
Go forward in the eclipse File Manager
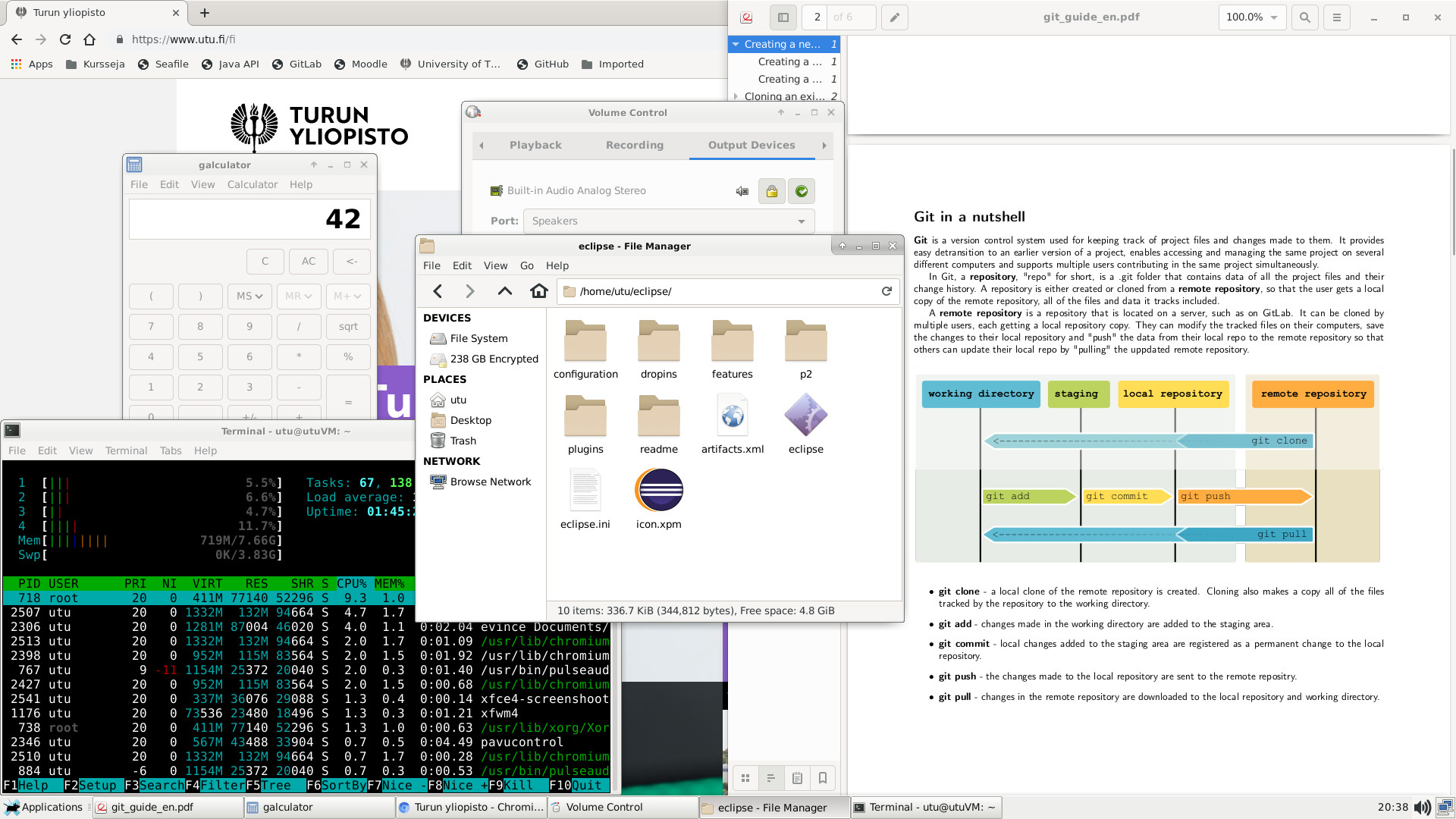(470, 291)
